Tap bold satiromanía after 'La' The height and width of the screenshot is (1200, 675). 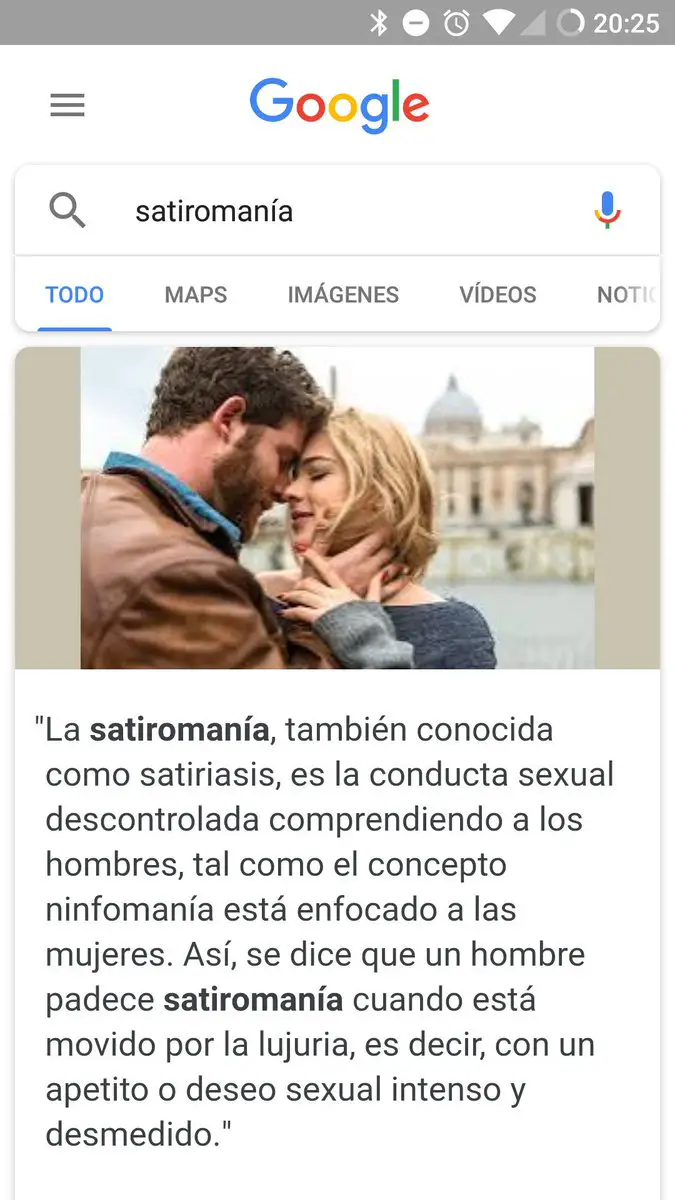pyautogui.click(x=179, y=729)
